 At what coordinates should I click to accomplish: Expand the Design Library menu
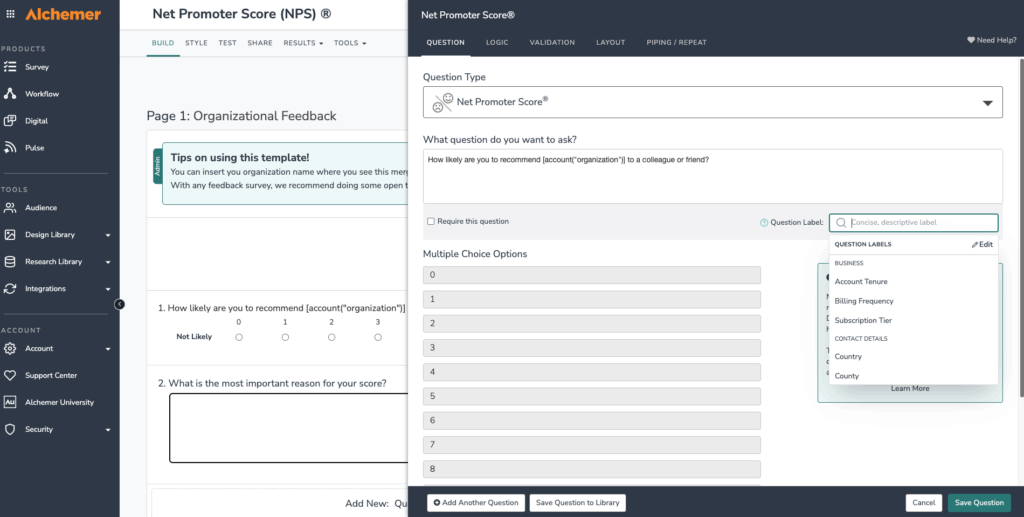click(x=108, y=235)
